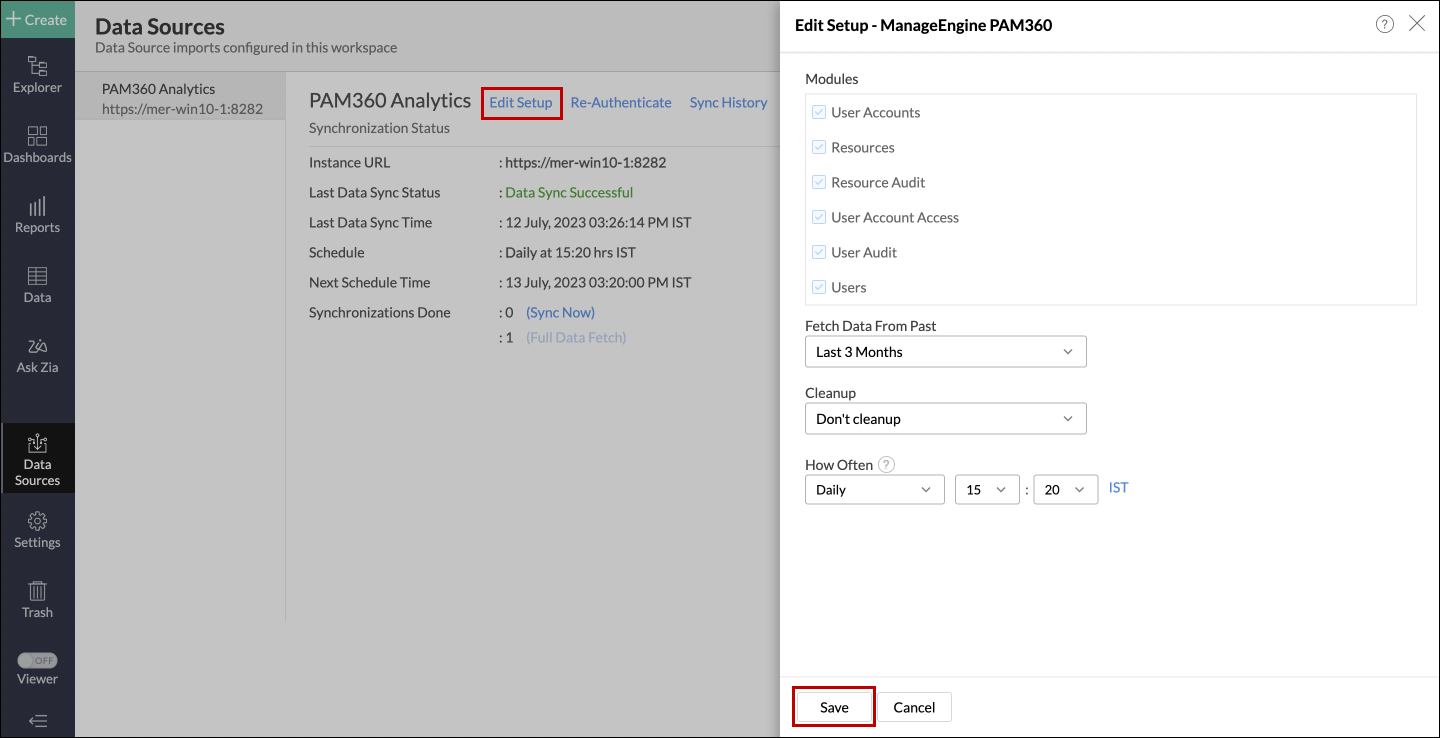Toggle the Viewer mode switch
1440x738 pixels.
pyautogui.click(x=37, y=661)
